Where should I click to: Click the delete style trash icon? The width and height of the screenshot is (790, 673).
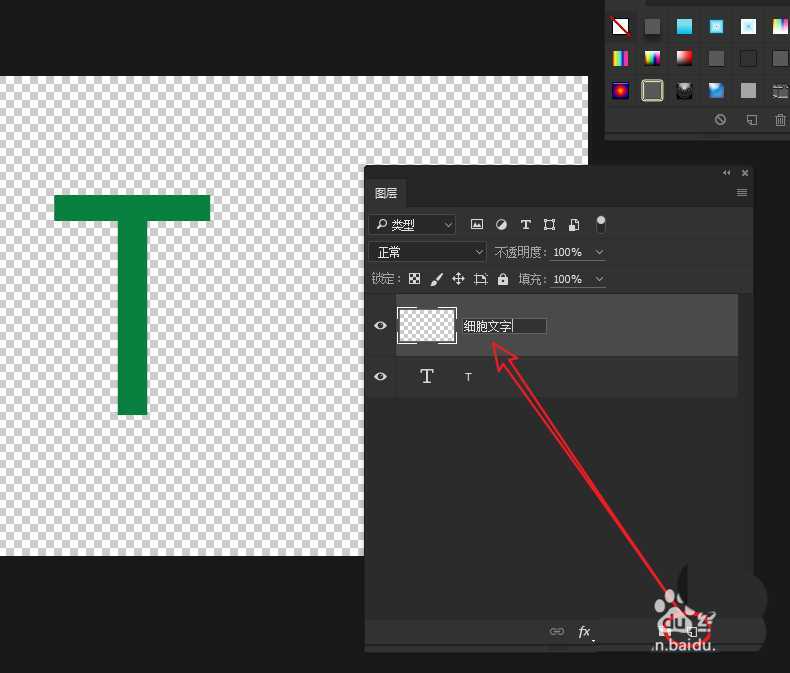[780, 120]
